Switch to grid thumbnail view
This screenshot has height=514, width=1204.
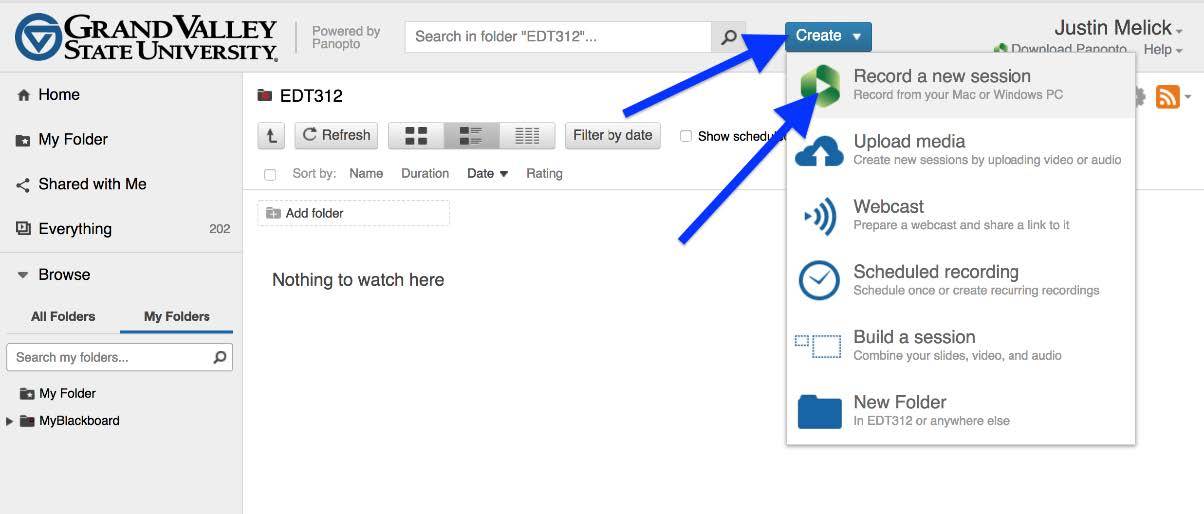click(416, 136)
